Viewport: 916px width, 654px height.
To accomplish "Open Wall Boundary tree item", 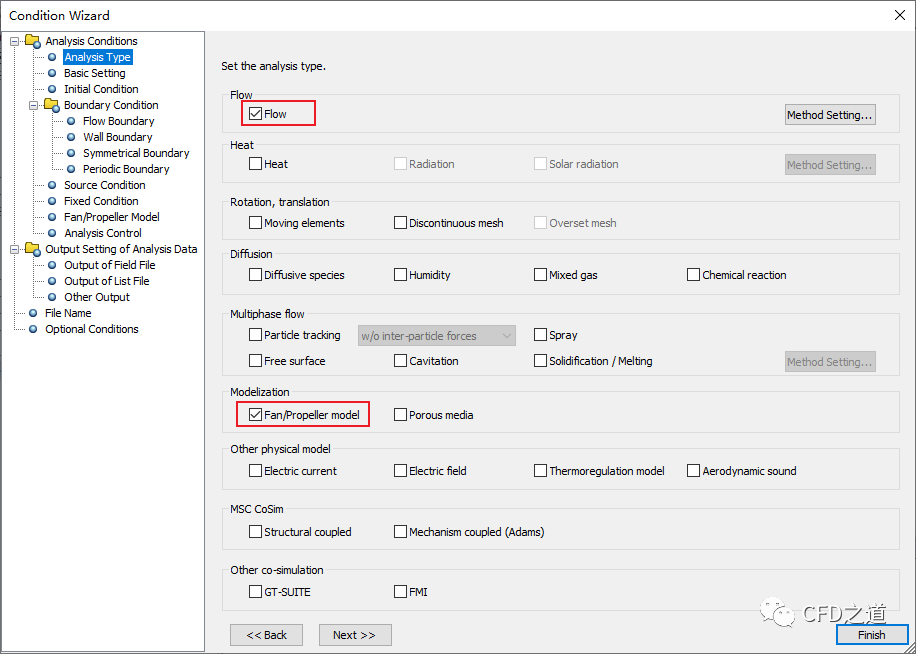I will [x=117, y=137].
